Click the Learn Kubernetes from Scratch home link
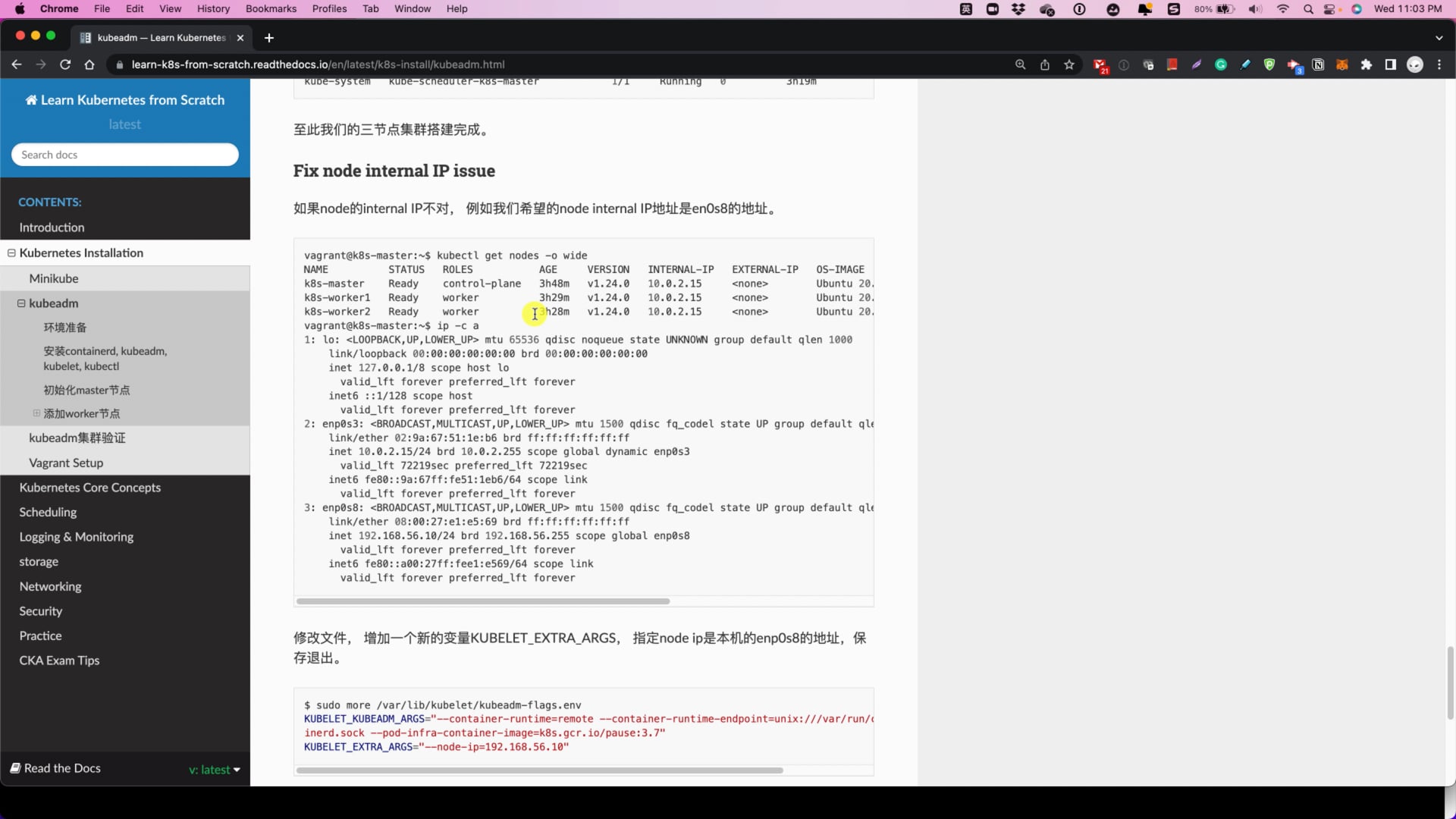The width and height of the screenshot is (1456, 819). [x=125, y=100]
